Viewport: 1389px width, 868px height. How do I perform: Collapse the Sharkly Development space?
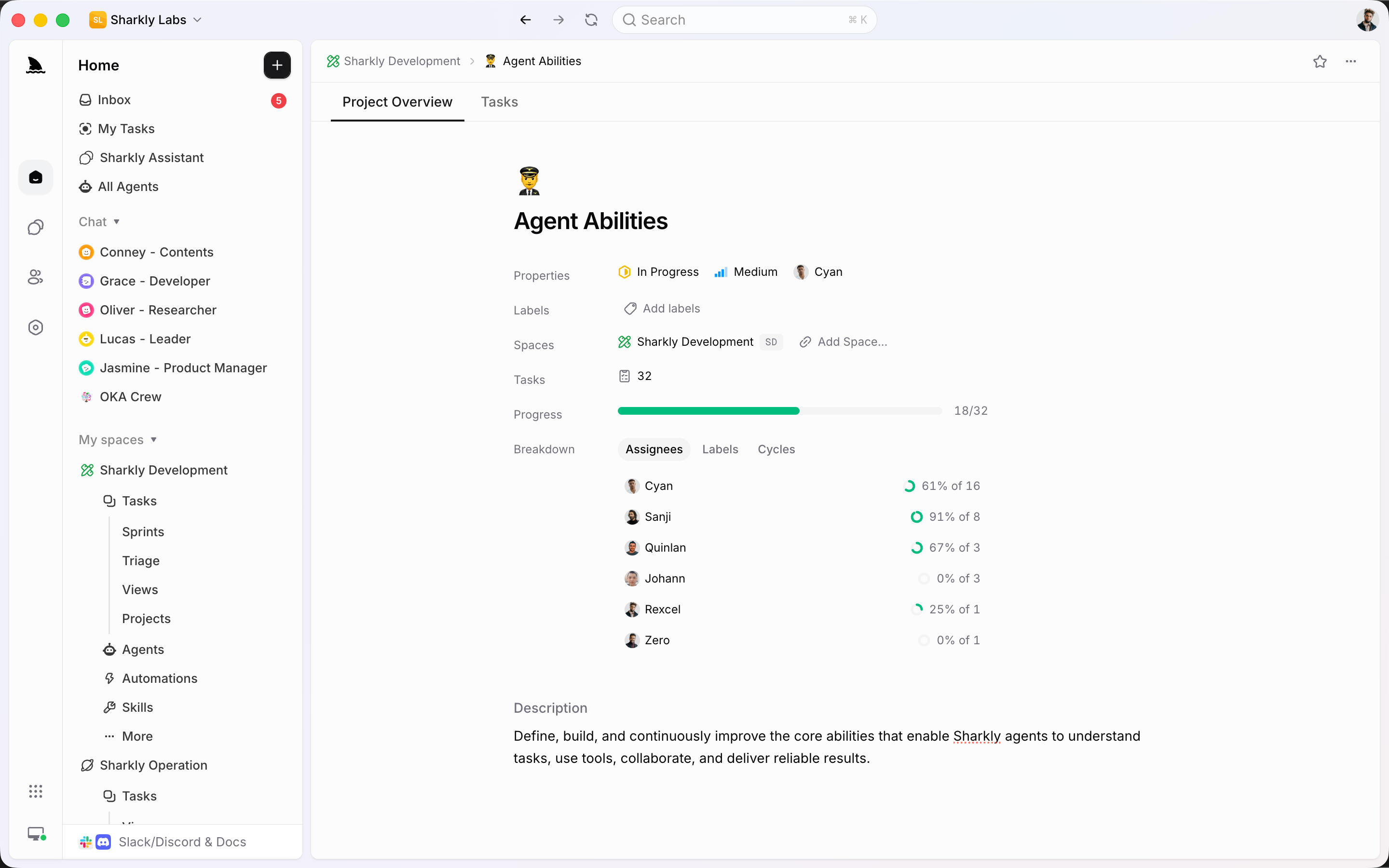[154, 470]
